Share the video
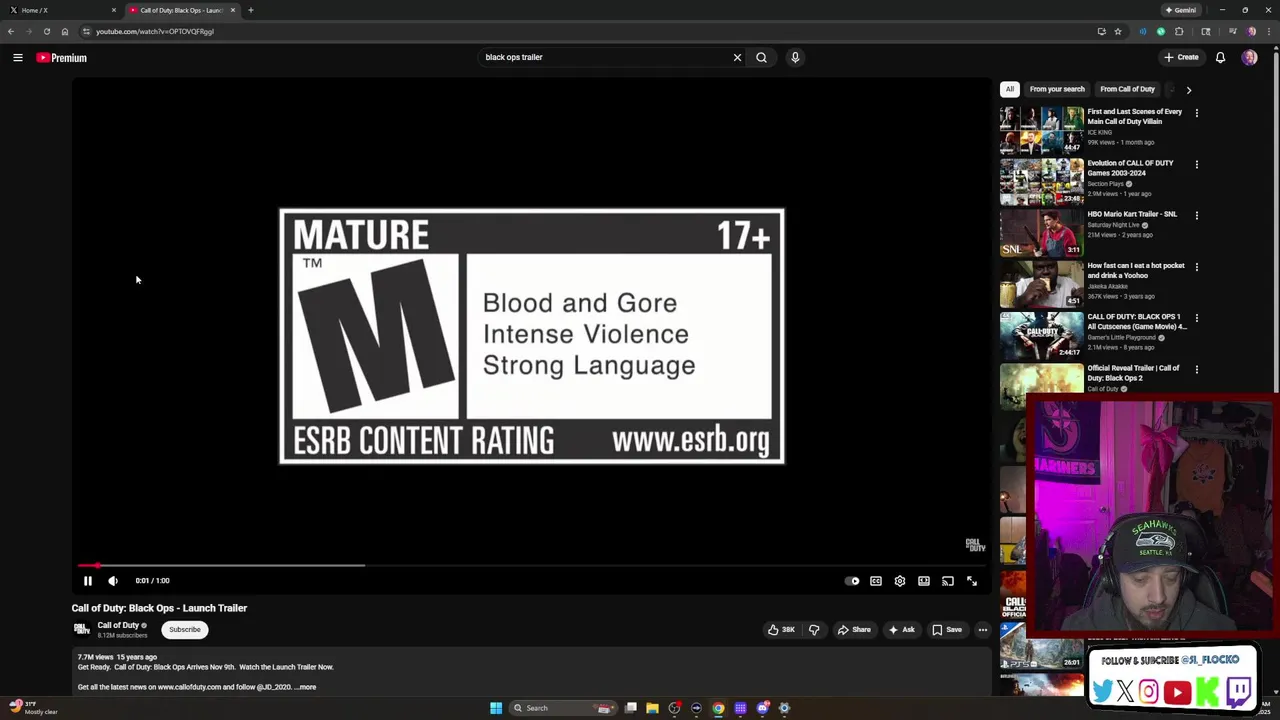1280x720 pixels. (x=855, y=630)
